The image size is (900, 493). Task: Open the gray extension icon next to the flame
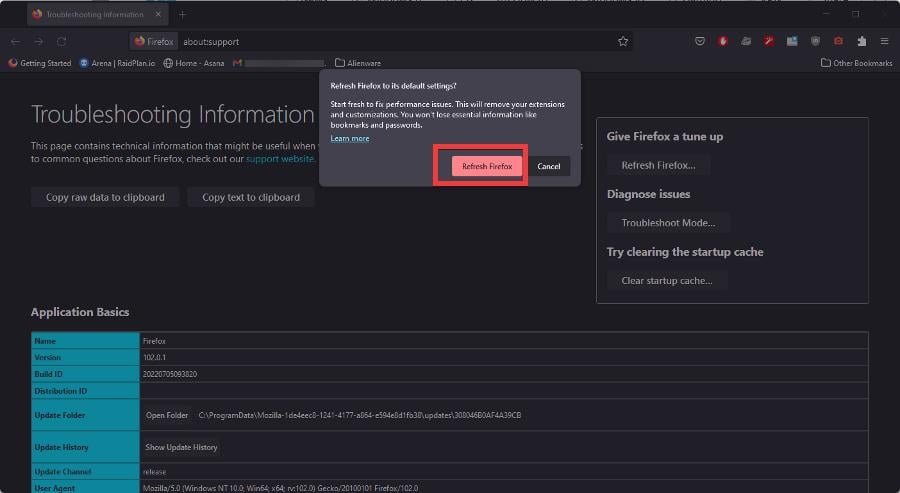point(746,41)
